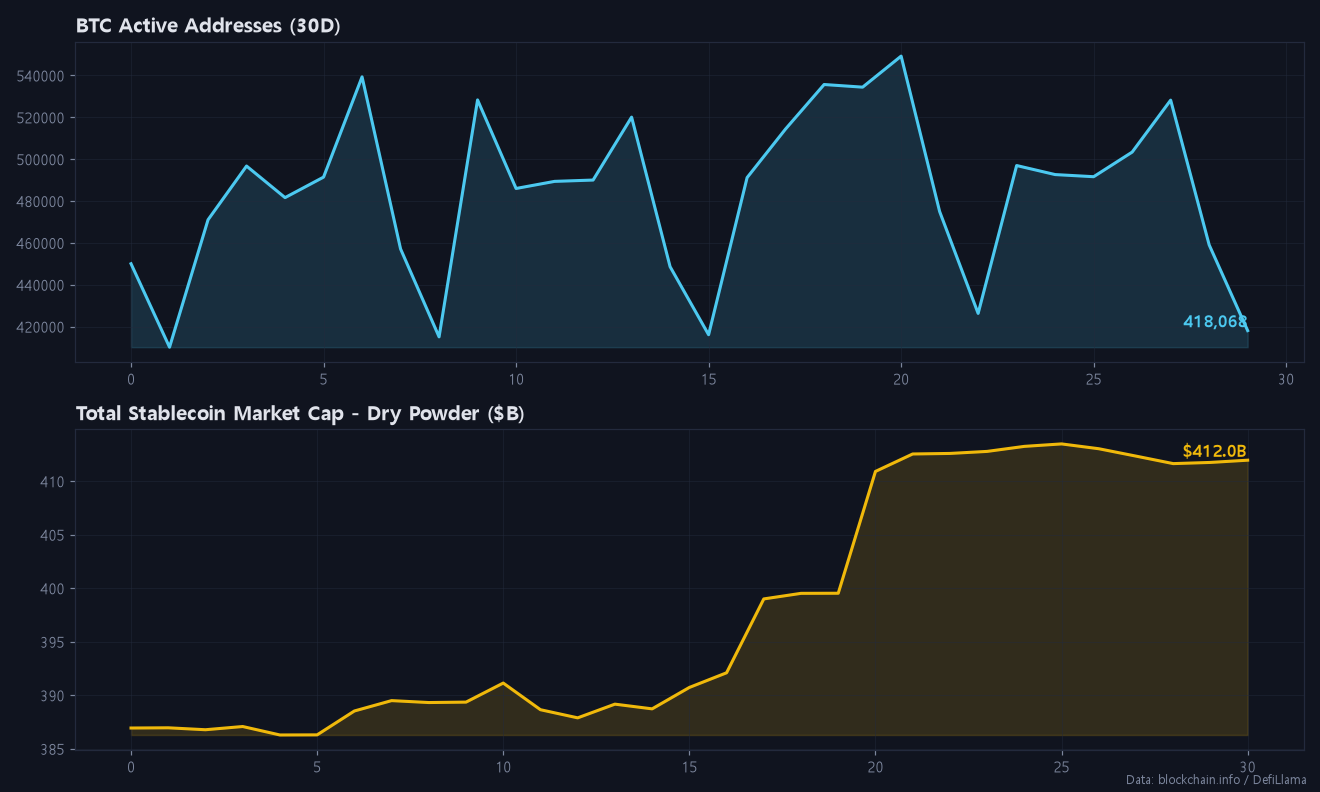Click the "BTC Active Addresses (30D)" chart title

(208, 26)
